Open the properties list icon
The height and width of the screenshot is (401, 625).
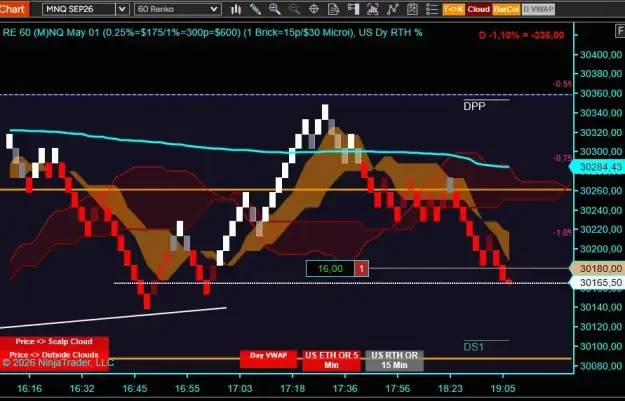click(x=432, y=9)
